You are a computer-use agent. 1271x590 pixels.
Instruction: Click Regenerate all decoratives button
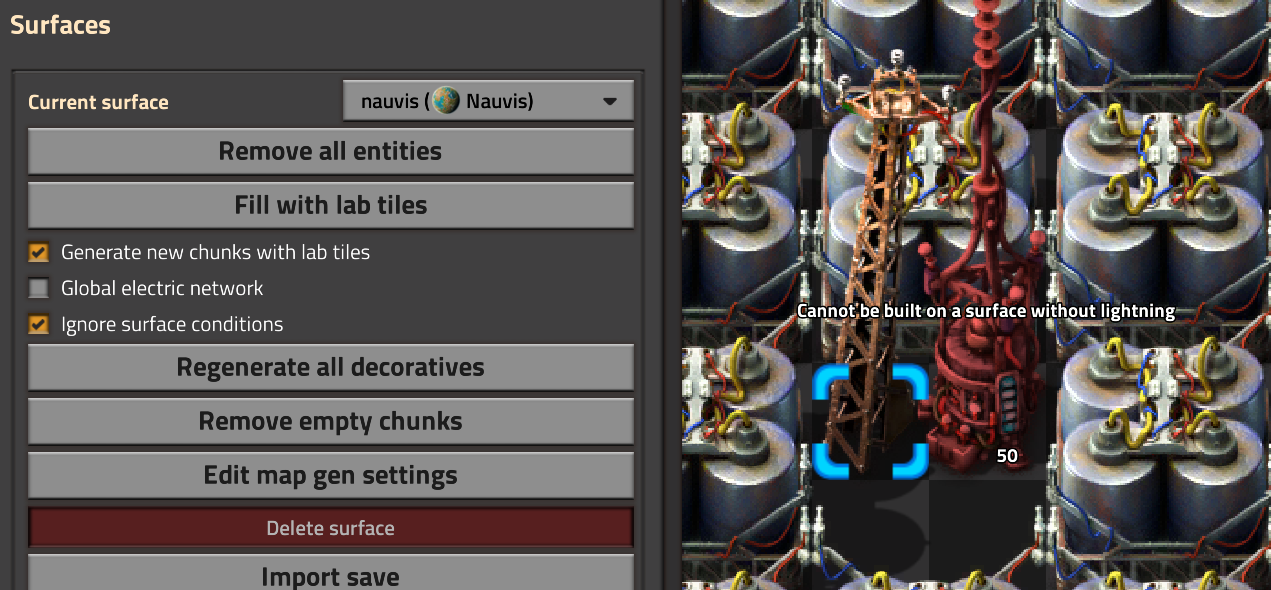point(330,367)
